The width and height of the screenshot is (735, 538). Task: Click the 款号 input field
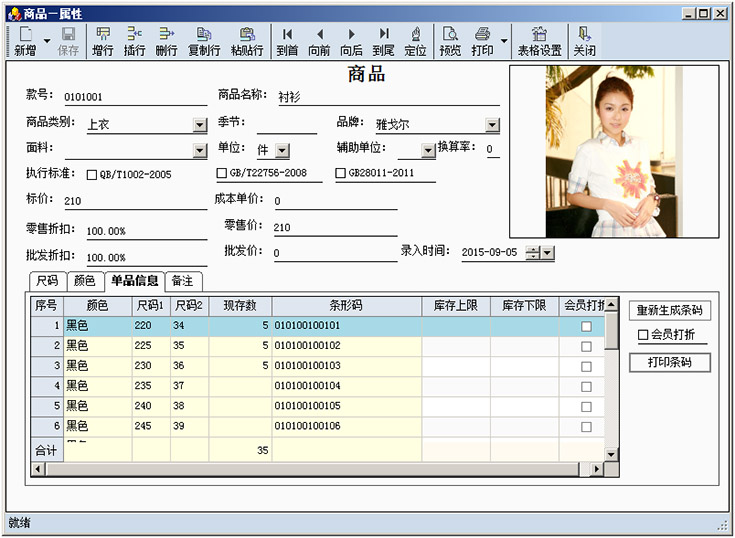click(x=133, y=98)
